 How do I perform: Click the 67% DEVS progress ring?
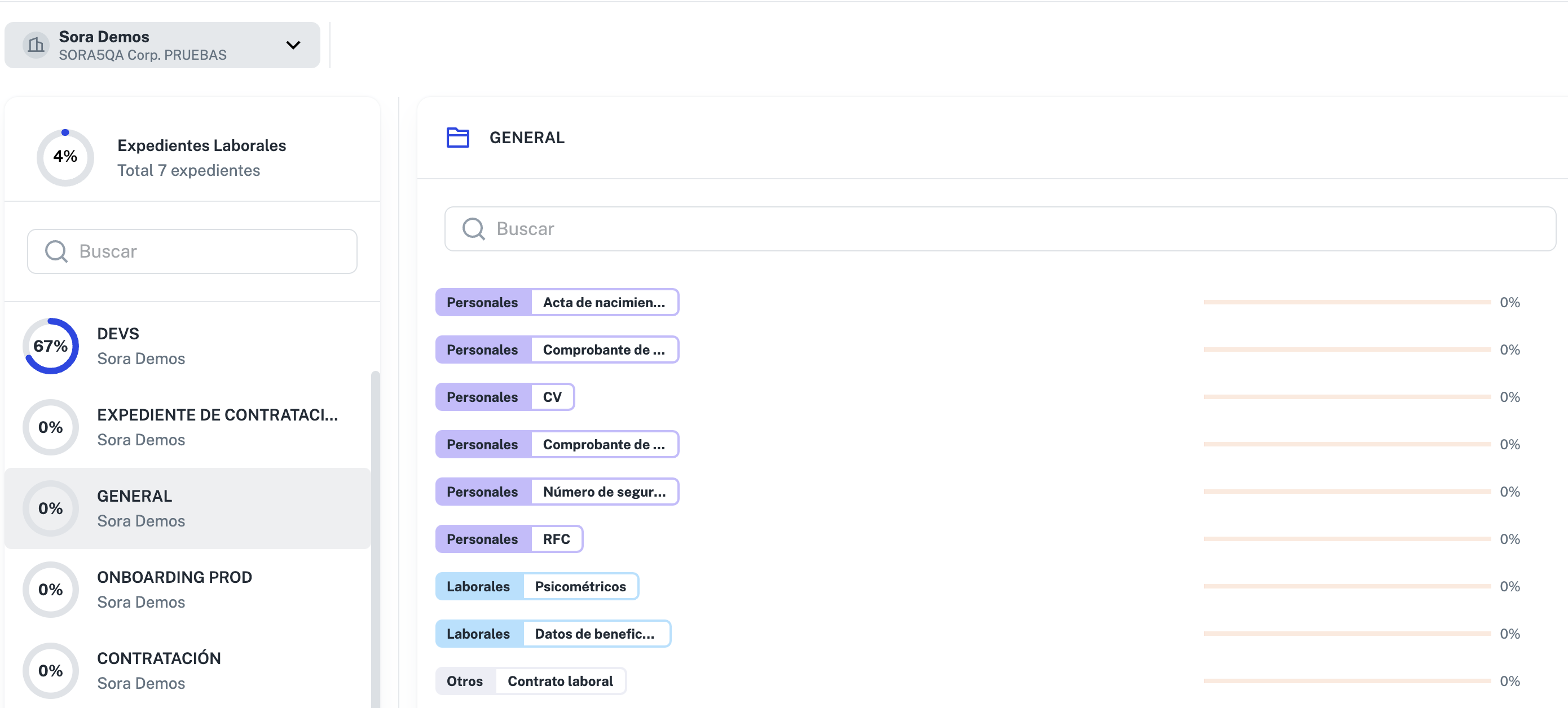(51, 346)
